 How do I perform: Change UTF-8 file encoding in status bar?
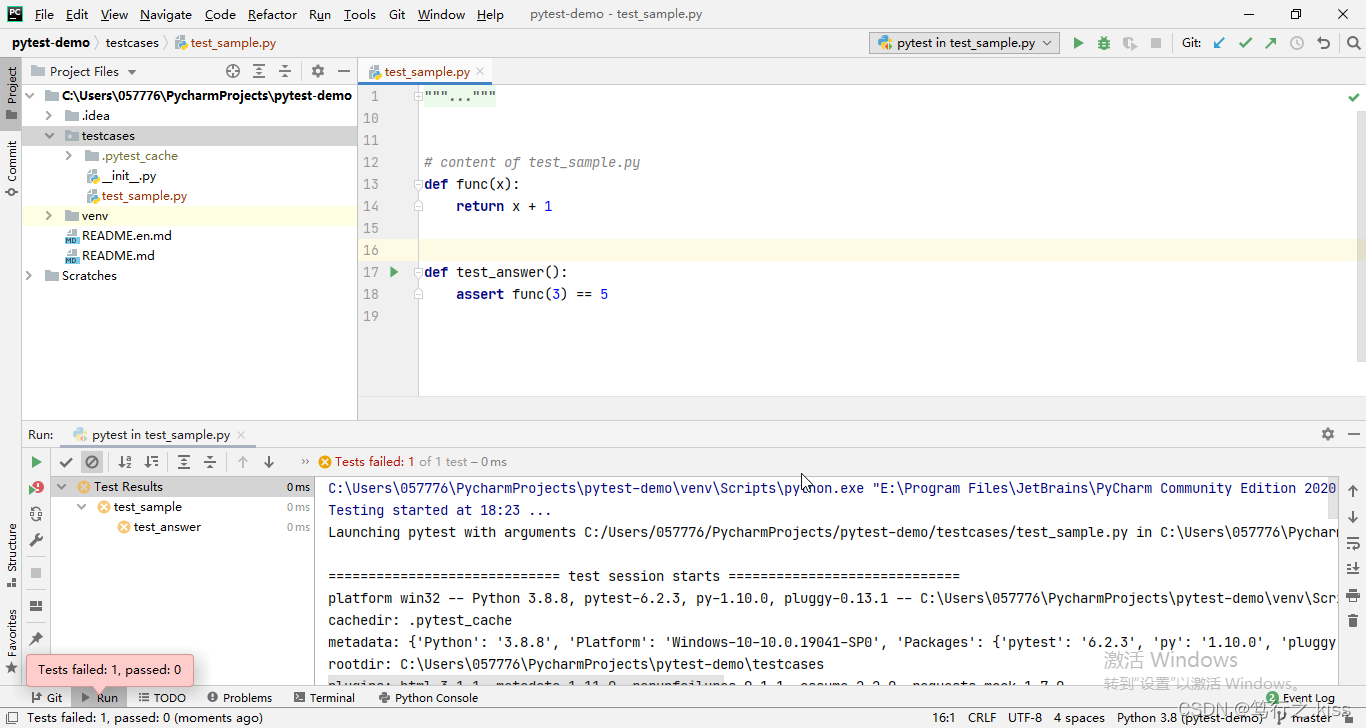pyautogui.click(x=1025, y=717)
